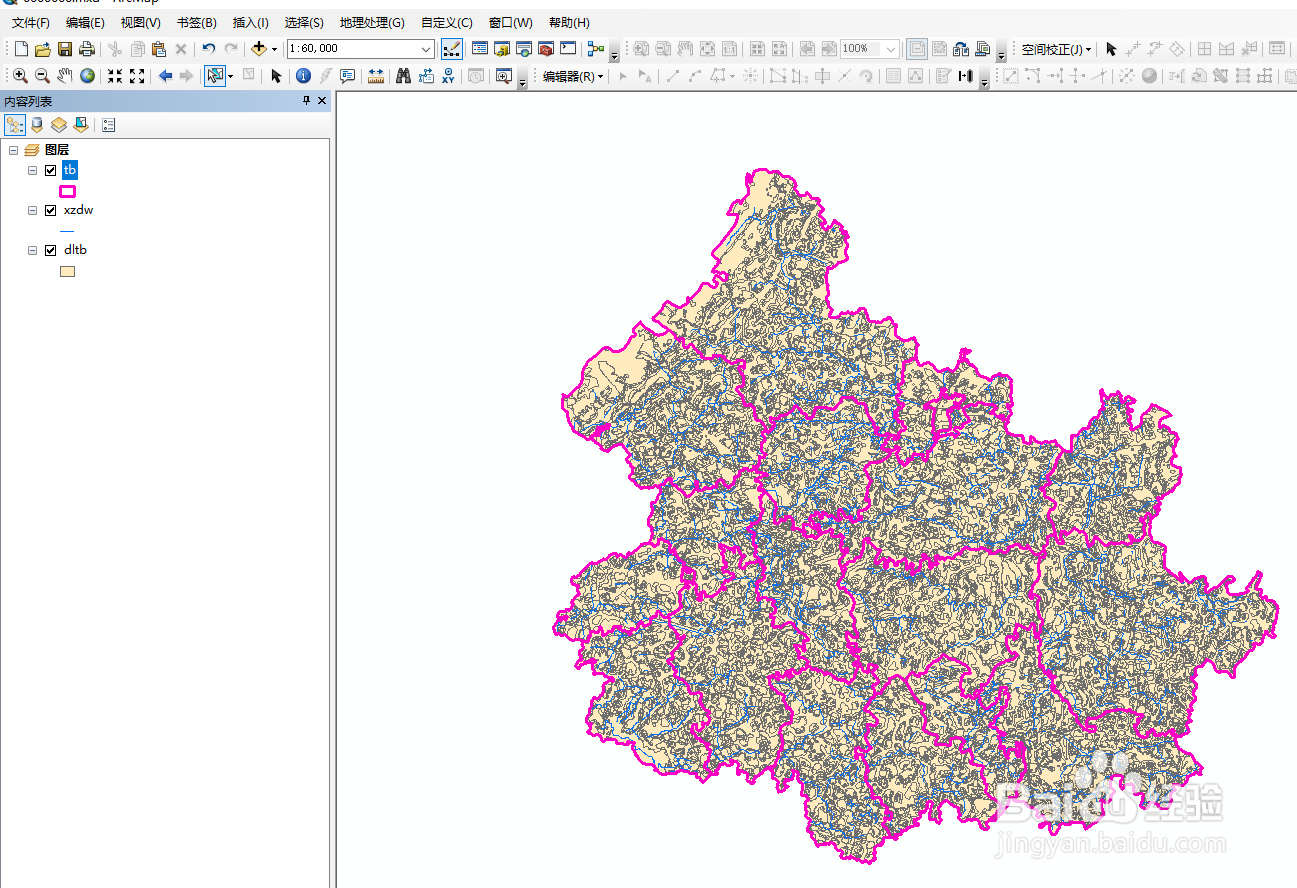The height and width of the screenshot is (888, 1297).
Task: Open the map scale dropdown
Action: tap(426, 49)
